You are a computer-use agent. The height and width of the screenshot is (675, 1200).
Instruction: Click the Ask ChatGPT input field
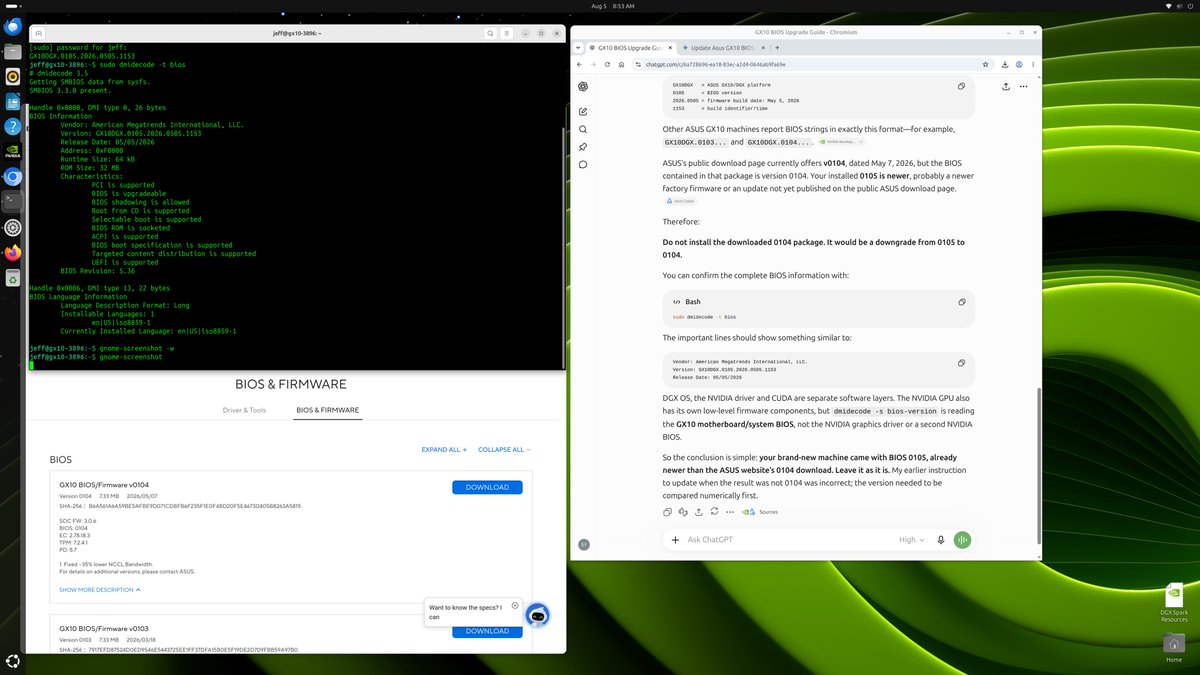click(x=790, y=540)
